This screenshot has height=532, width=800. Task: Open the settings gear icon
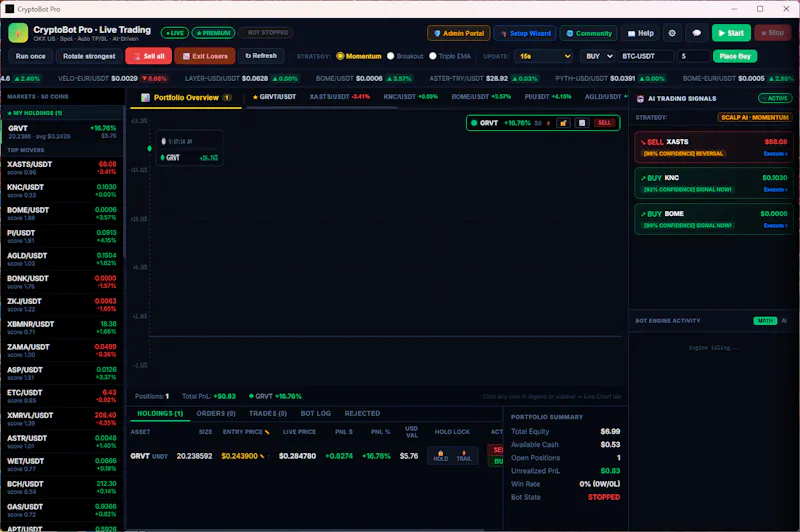pos(672,33)
